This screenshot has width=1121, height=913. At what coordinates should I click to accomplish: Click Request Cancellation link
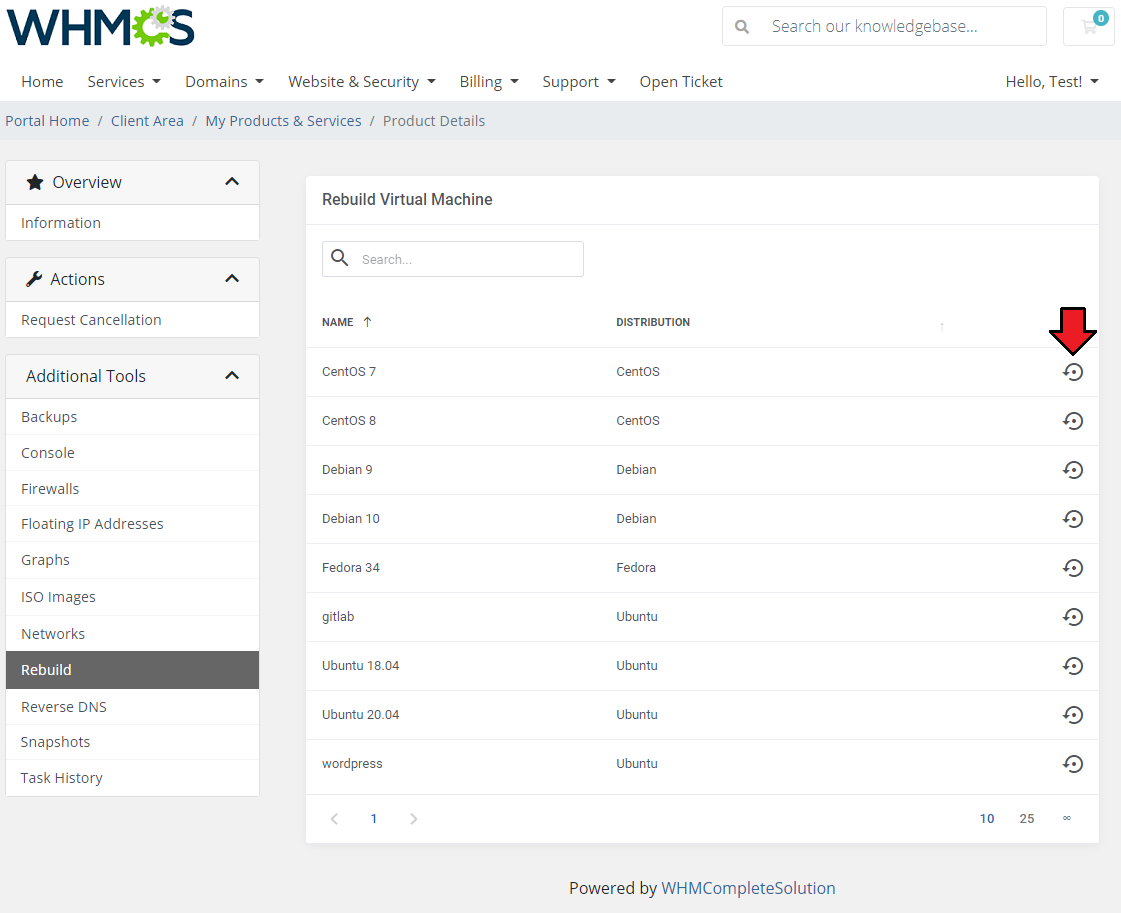pyautogui.click(x=132, y=320)
